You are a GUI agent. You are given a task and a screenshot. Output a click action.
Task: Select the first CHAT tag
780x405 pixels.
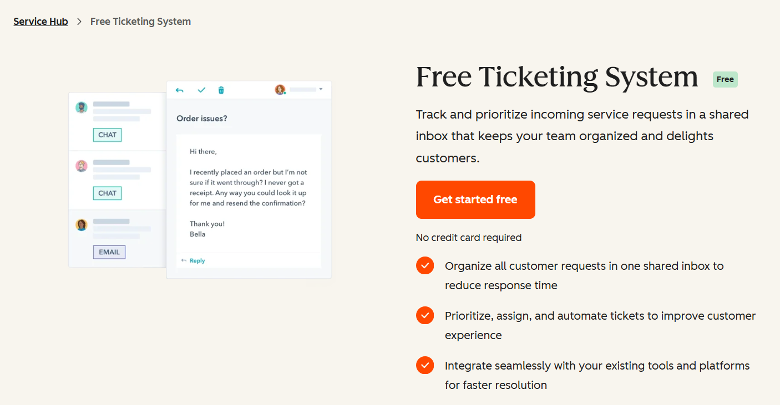click(x=107, y=135)
